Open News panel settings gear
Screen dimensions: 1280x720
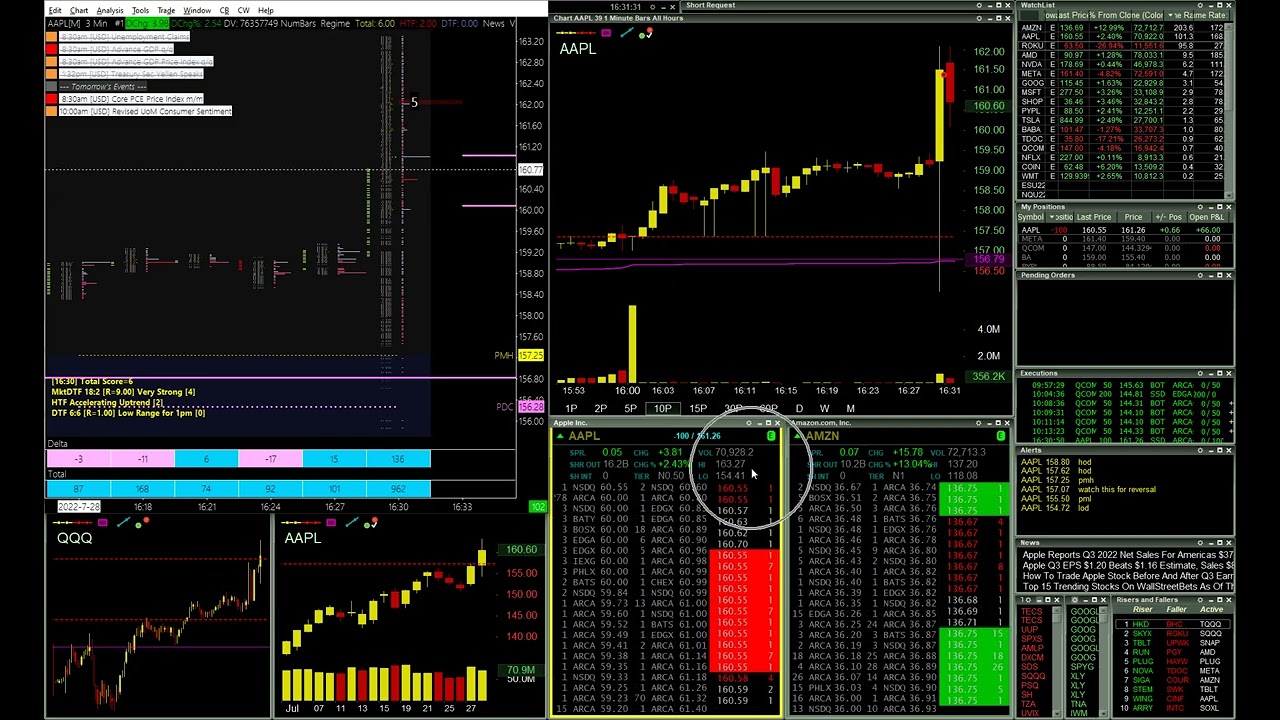pos(1200,543)
